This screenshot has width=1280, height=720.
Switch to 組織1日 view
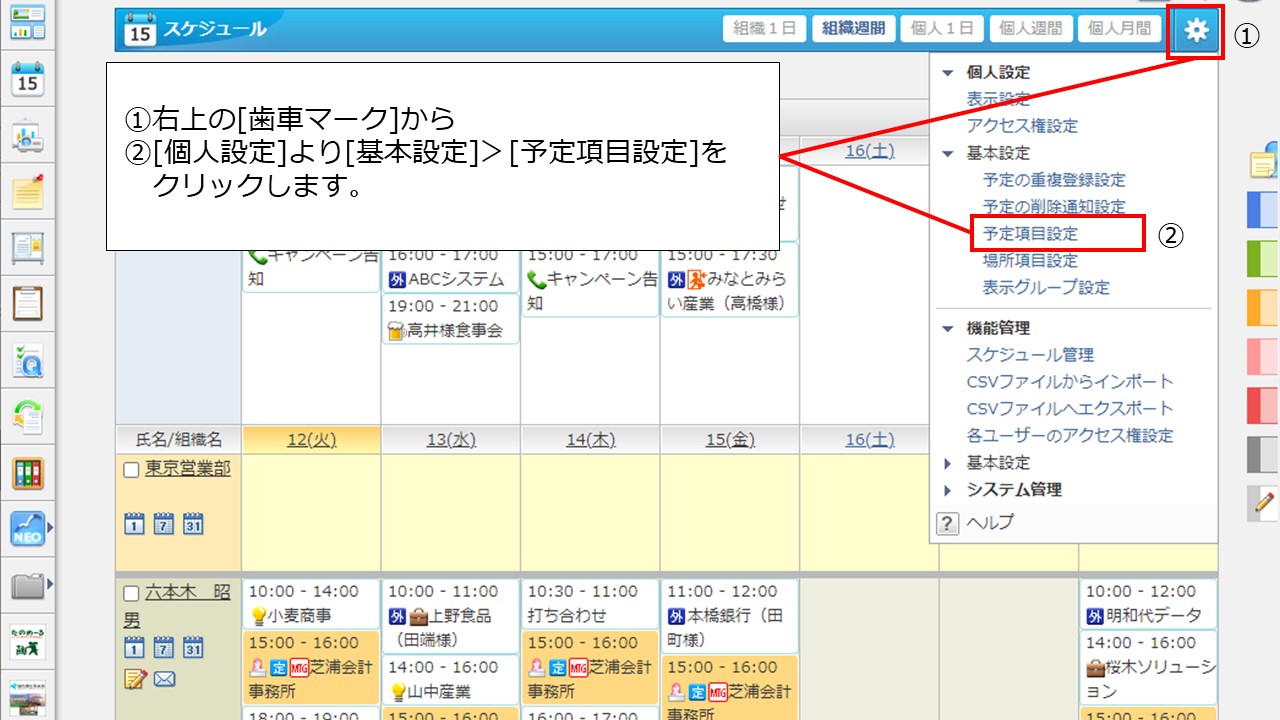pos(764,29)
